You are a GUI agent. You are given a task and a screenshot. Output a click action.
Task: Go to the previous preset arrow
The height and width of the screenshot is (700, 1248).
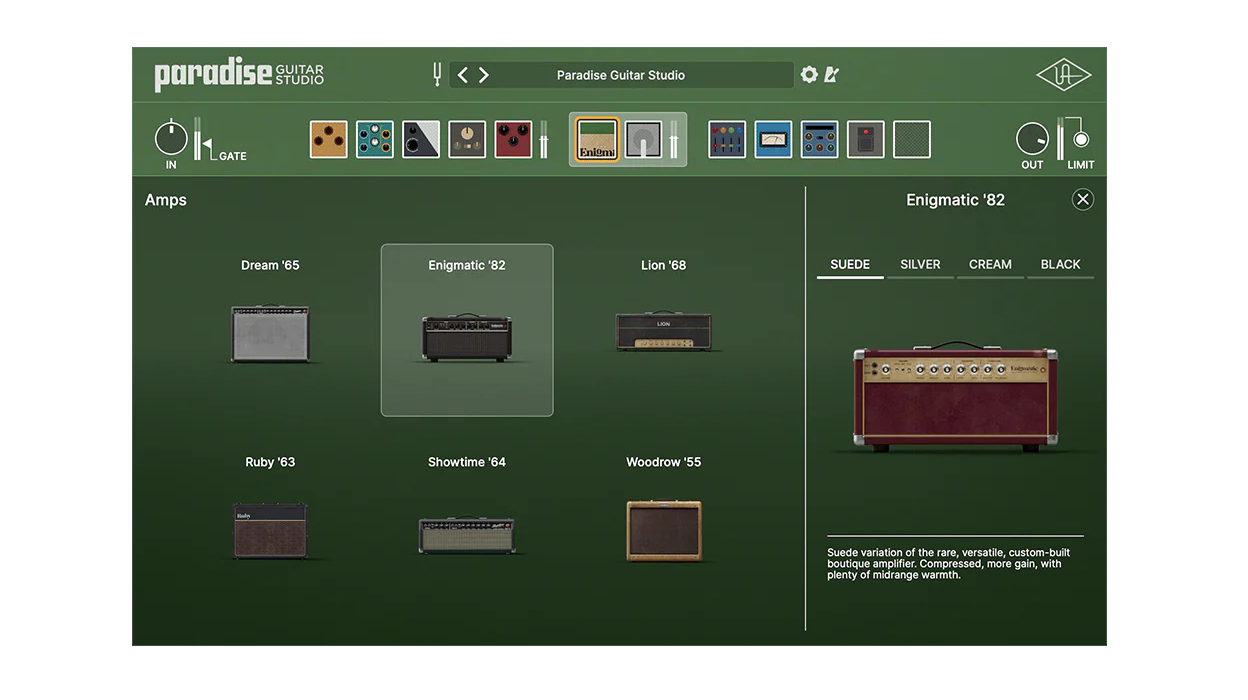463,75
